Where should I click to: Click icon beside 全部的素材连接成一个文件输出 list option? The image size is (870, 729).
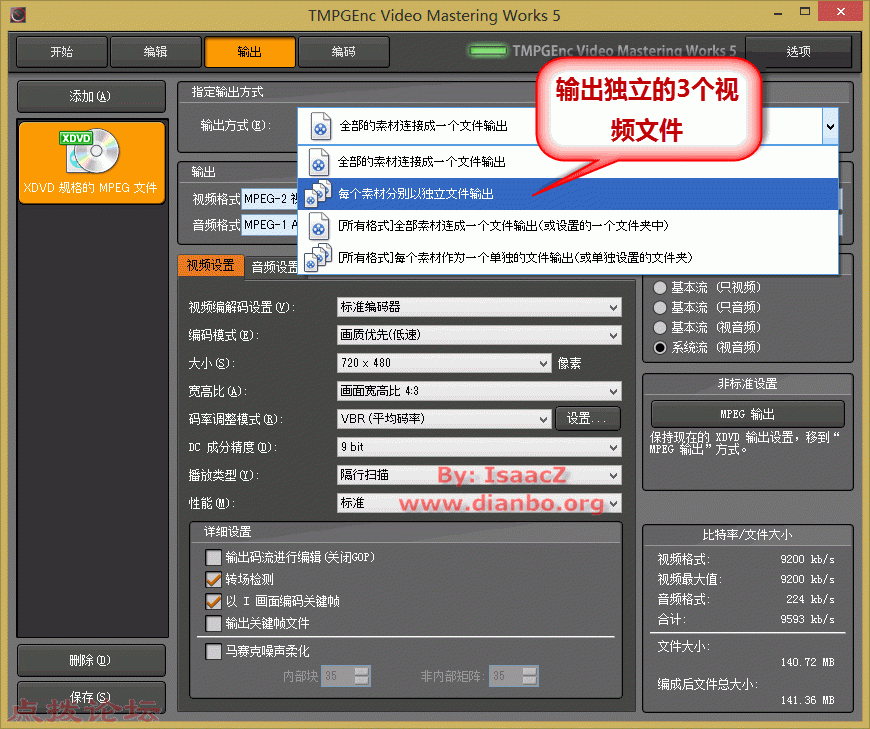pyautogui.click(x=318, y=161)
